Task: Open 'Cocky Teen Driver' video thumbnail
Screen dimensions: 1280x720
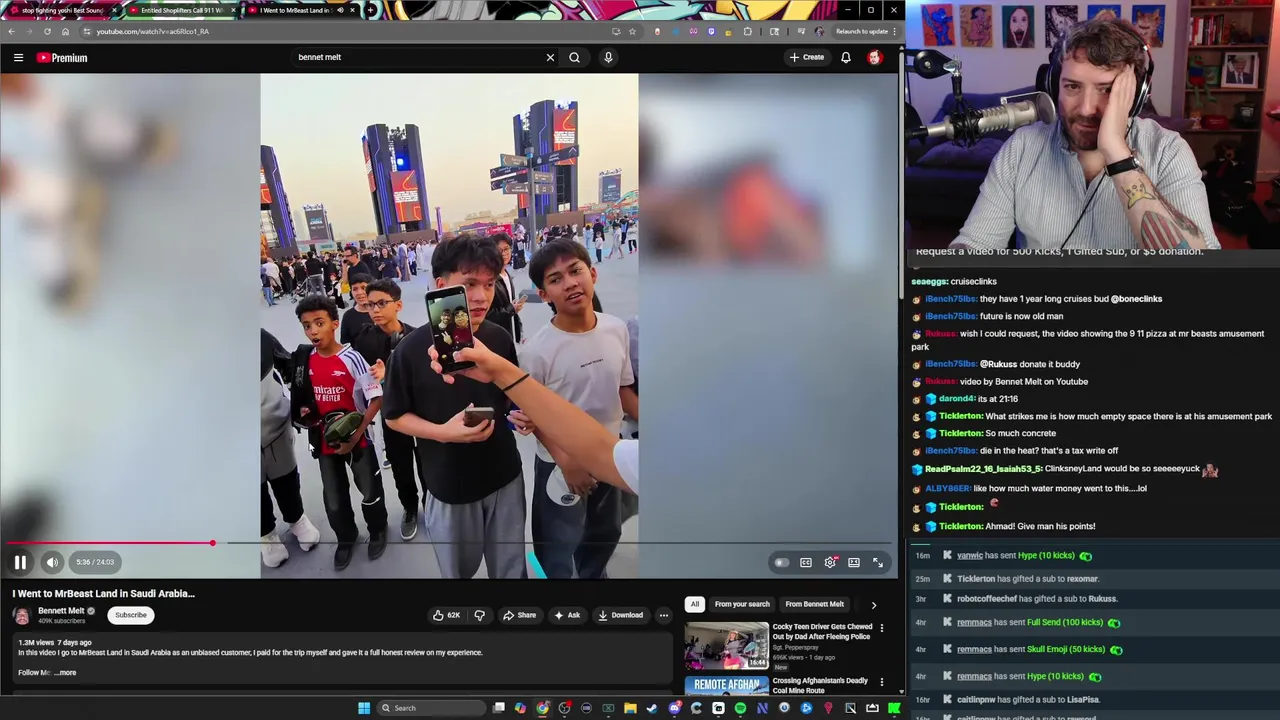Action: (727, 646)
